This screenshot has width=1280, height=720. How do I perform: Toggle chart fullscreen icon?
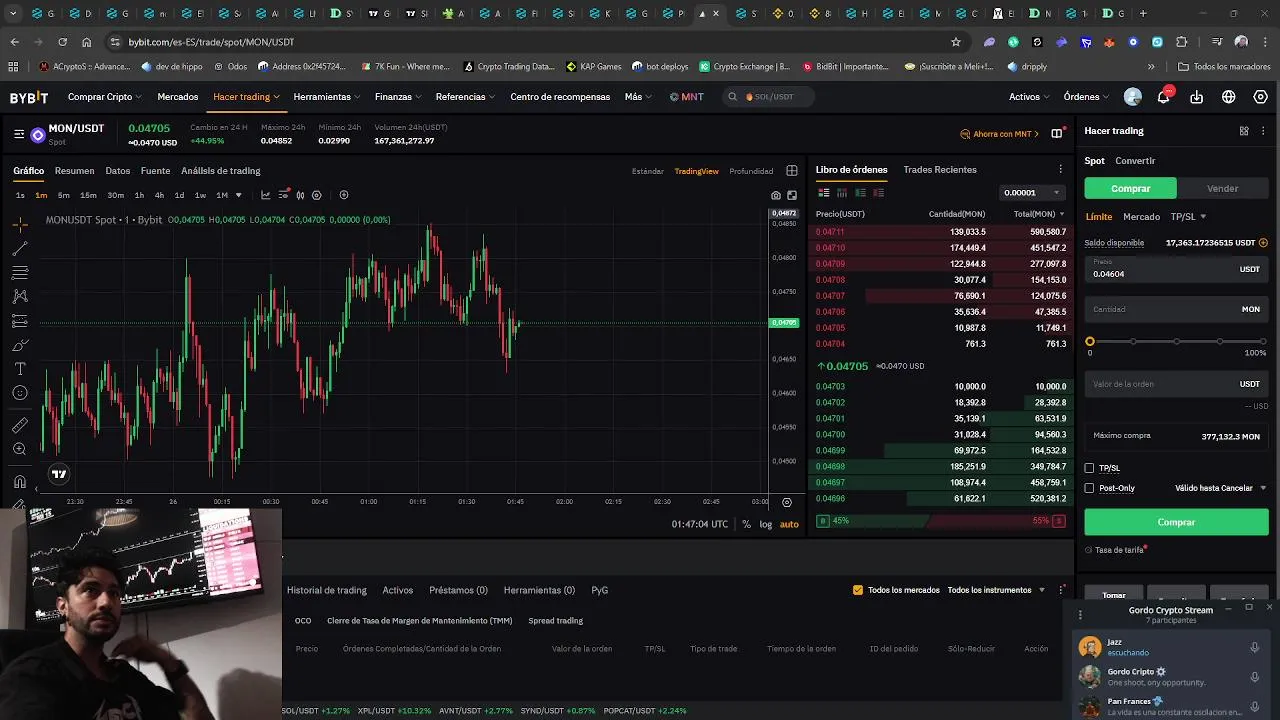[792, 195]
